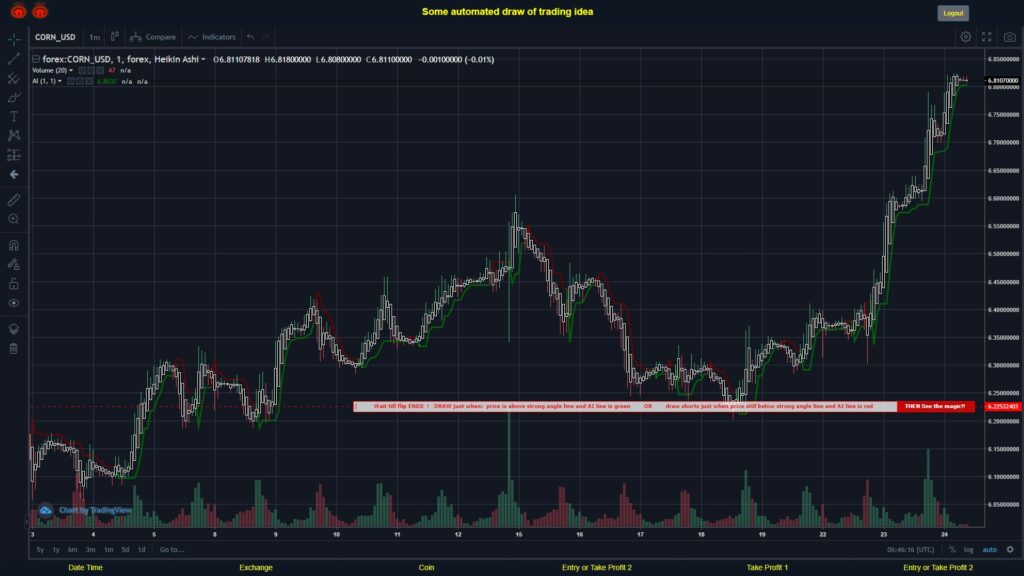The height and width of the screenshot is (576, 1024).
Task: Open the object tree layers icon
Action: [14, 328]
